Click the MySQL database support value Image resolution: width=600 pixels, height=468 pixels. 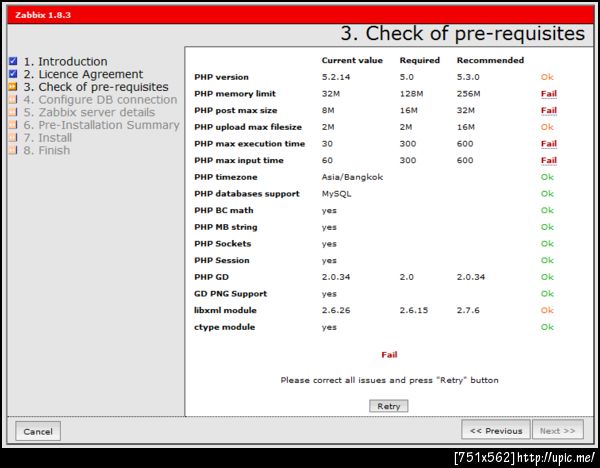click(x=336, y=194)
